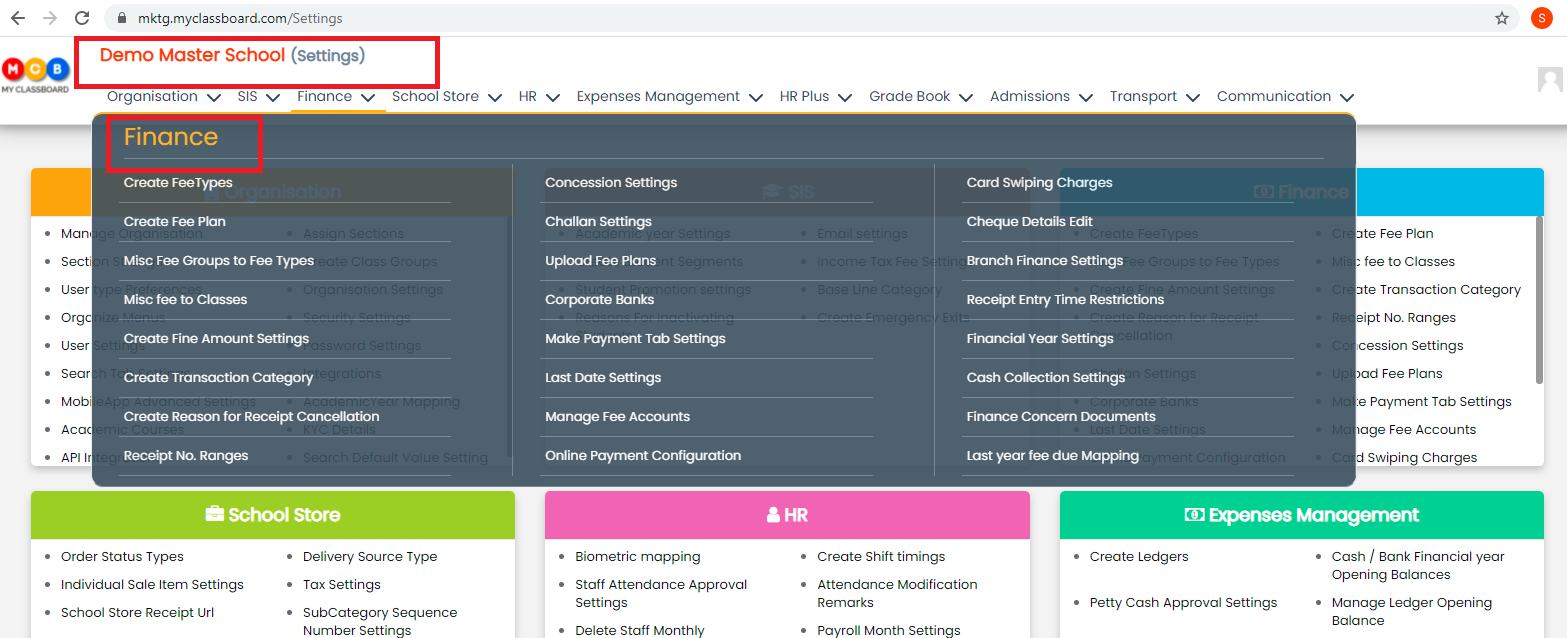Viewport: 1567px width, 638px height.
Task: Open Tax Settings link
Action: click(x=342, y=585)
